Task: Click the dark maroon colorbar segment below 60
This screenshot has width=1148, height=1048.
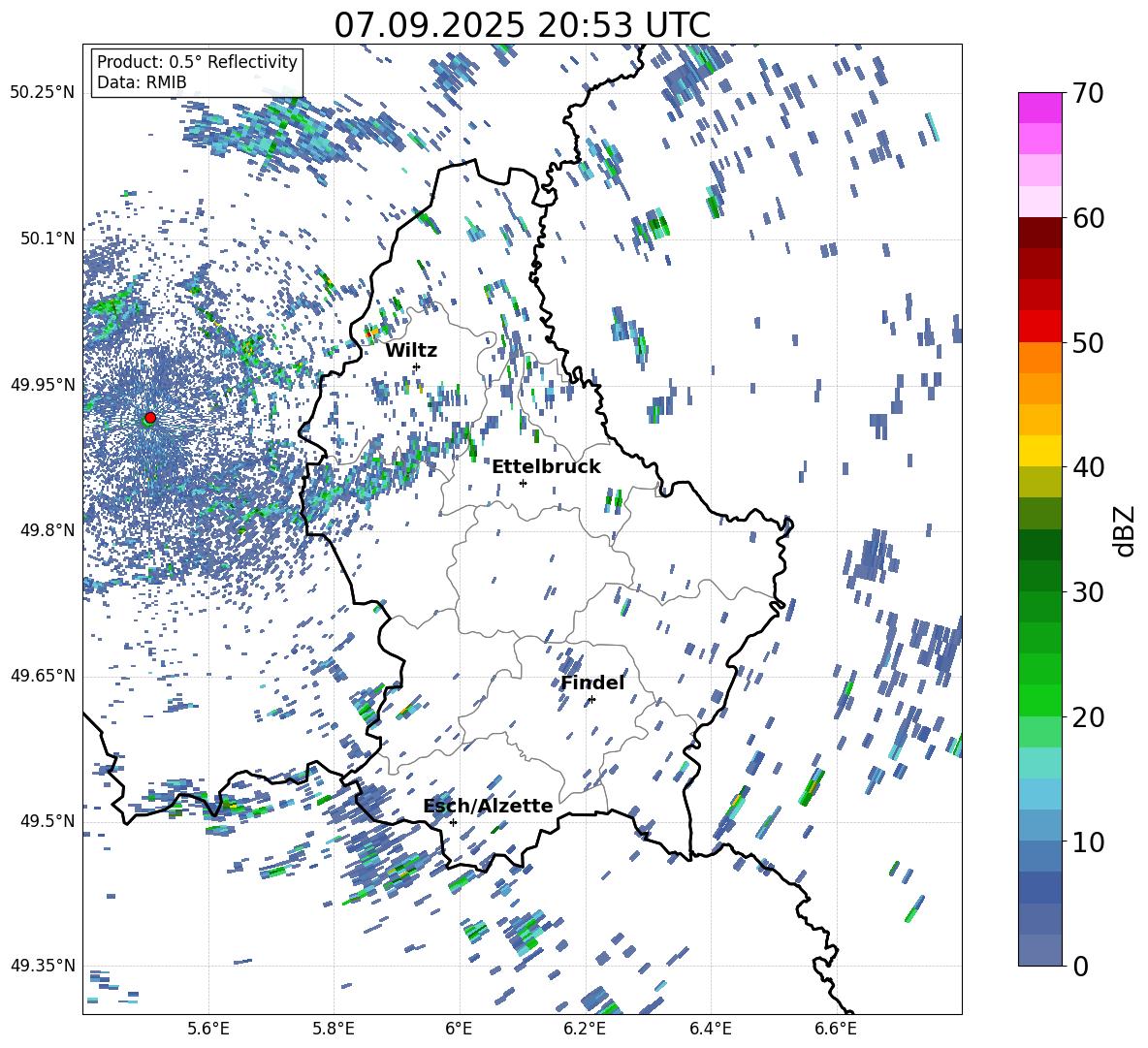Action: coord(1039,233)
